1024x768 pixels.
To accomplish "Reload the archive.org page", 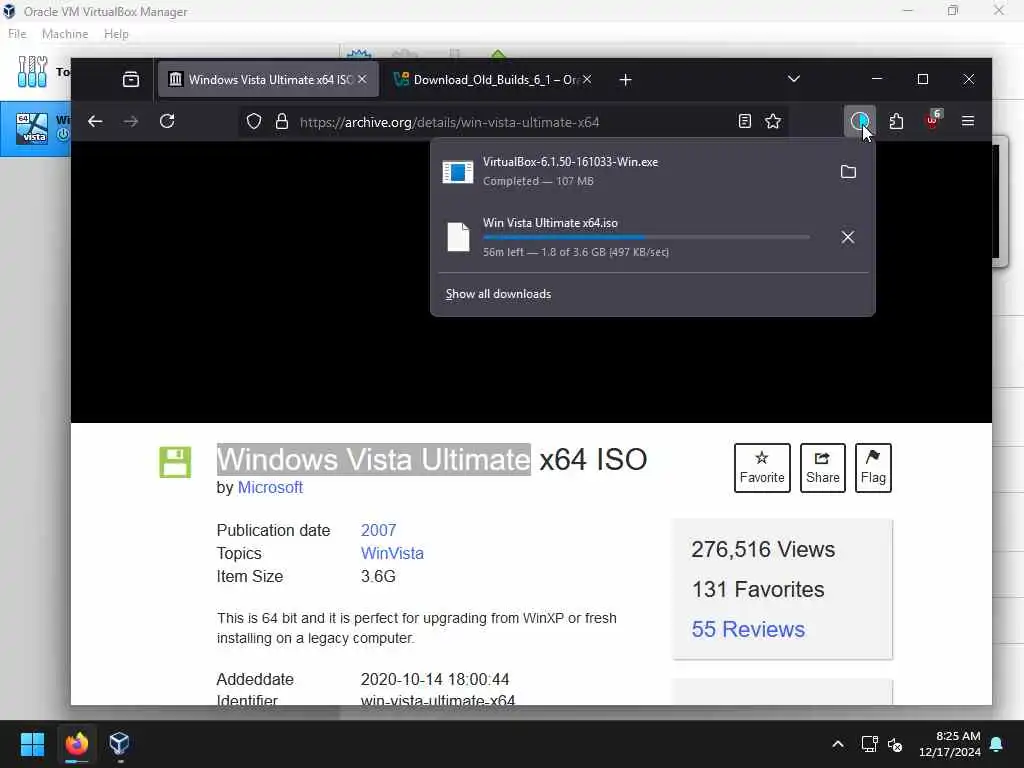I will pyautogui.click(x=167, y=121).
